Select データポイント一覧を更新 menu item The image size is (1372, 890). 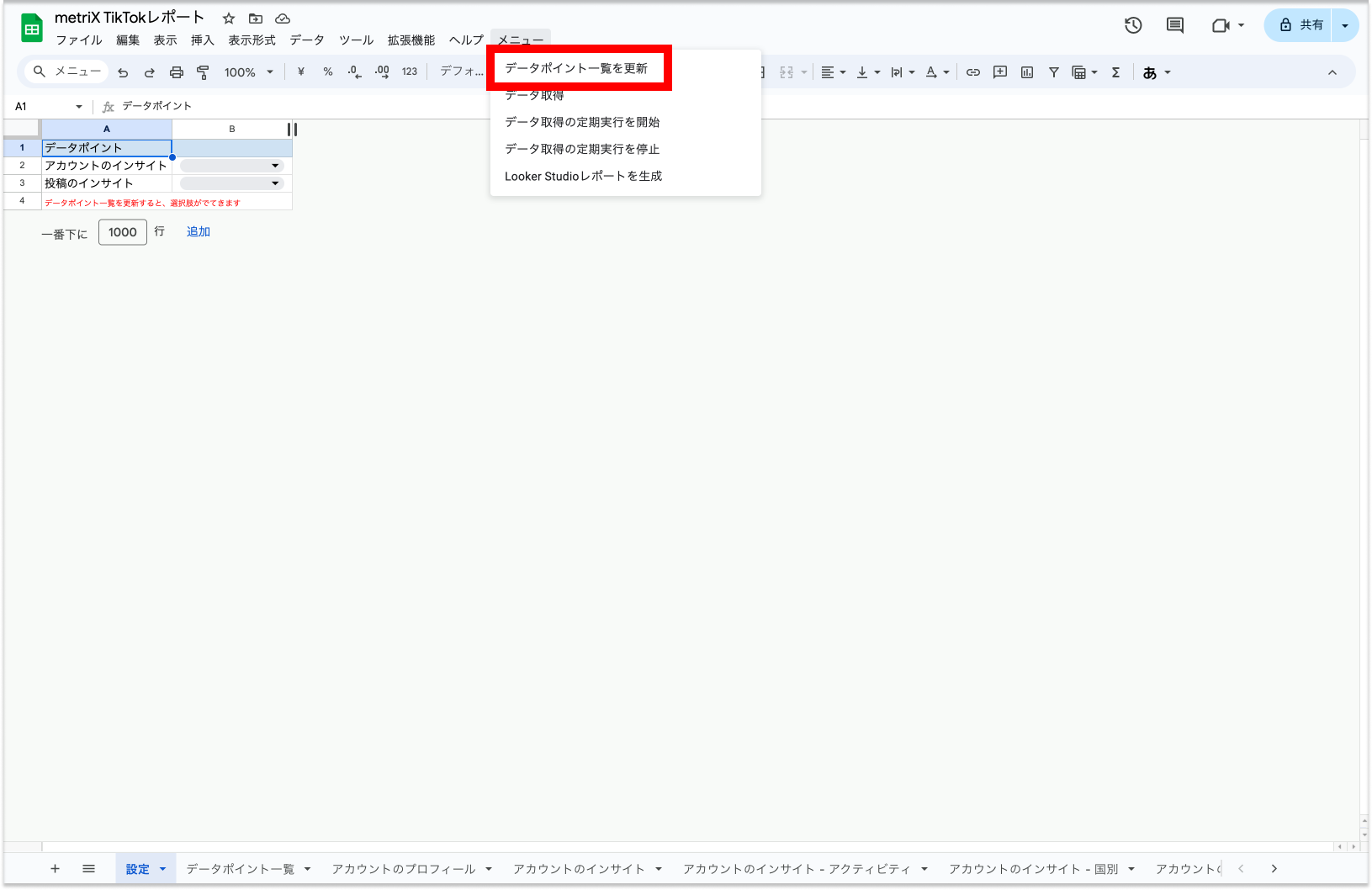point(576,68)
